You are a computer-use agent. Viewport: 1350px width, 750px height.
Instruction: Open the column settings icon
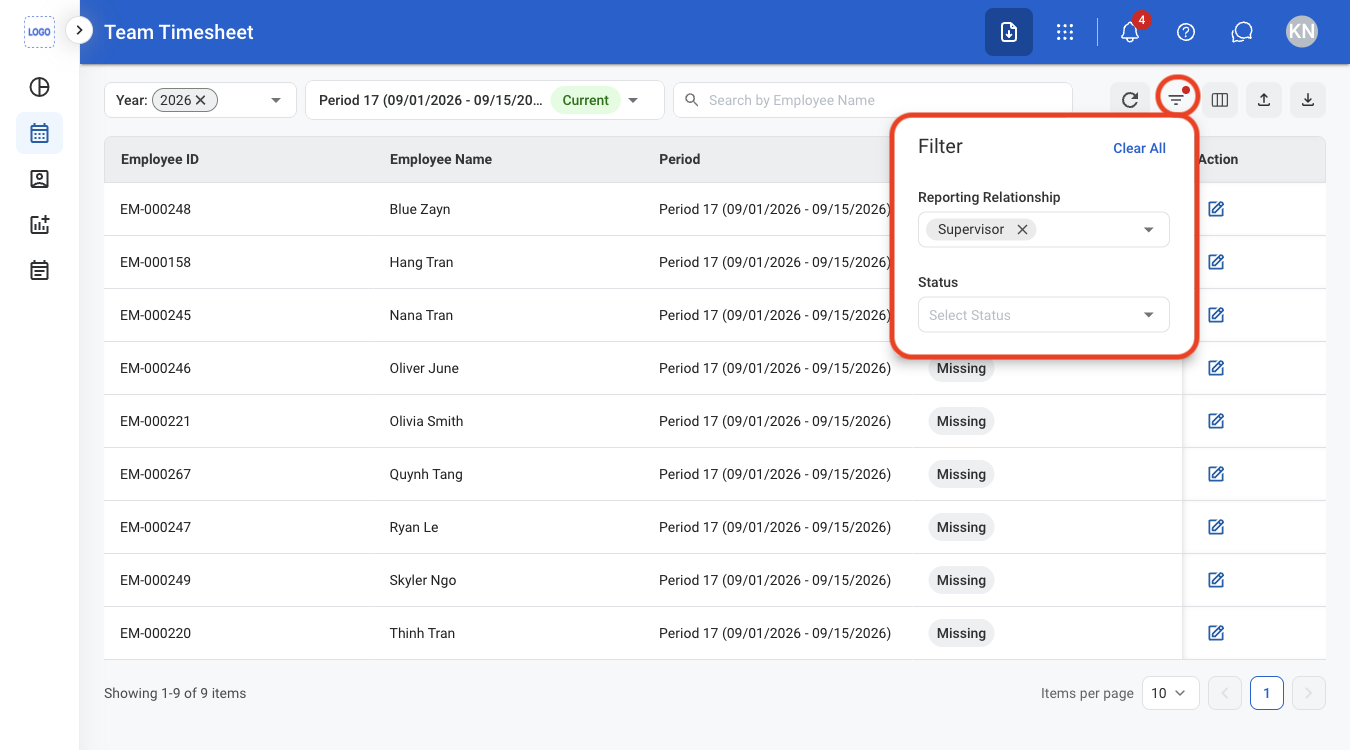pyautogui.click(x=1220, y=100)
